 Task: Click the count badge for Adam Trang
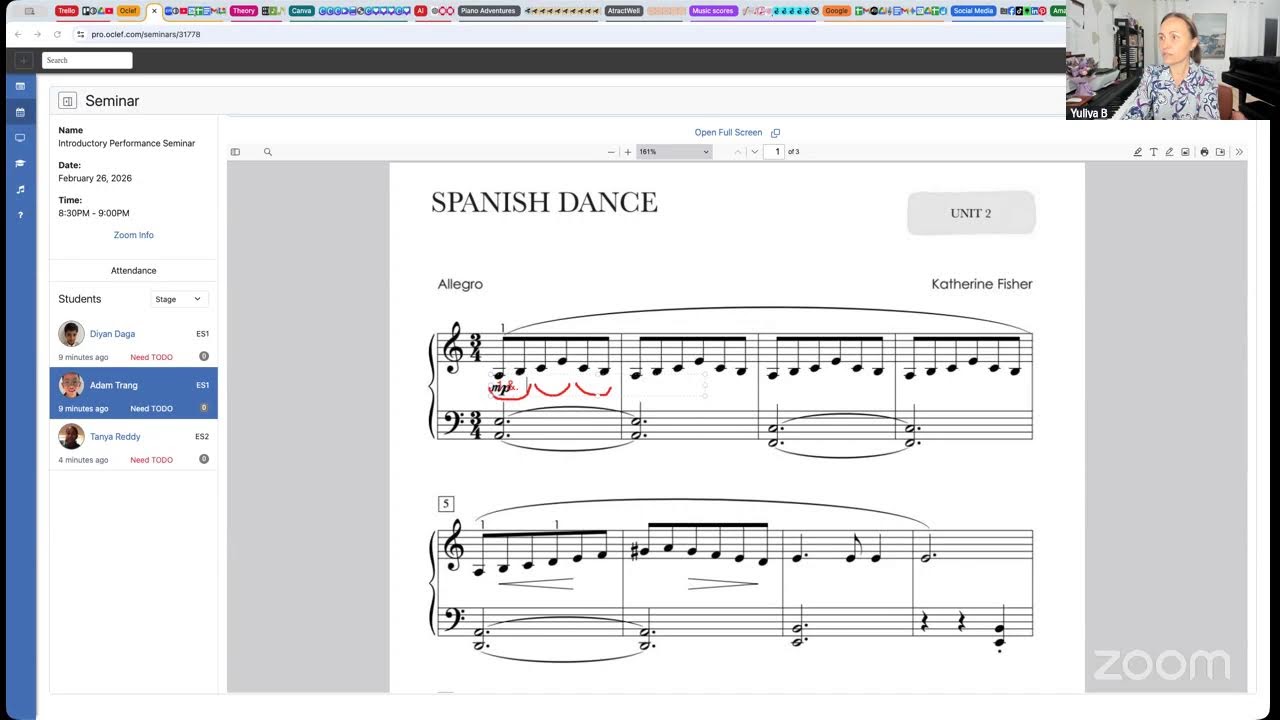click(x=204, y=408)
